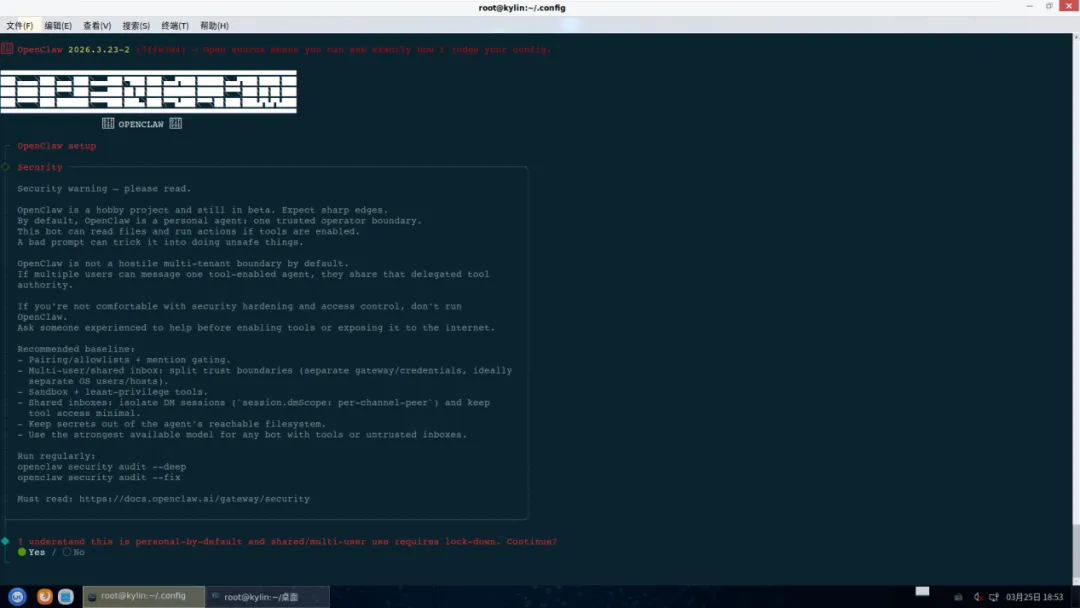Screen dimensions: 1080x608
Task: Click the muted volume tray icon
Action: coord(977,597)
